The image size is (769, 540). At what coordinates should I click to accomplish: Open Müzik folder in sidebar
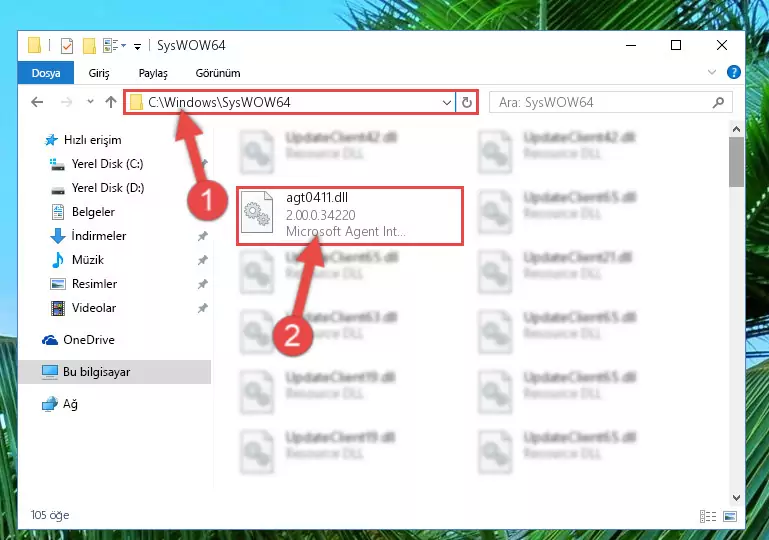(77, 260)
